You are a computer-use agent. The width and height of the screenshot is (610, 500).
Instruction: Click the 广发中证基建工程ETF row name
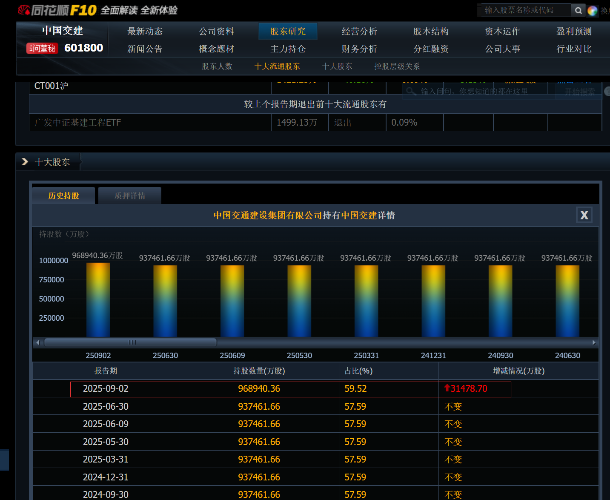click(77, 123)
